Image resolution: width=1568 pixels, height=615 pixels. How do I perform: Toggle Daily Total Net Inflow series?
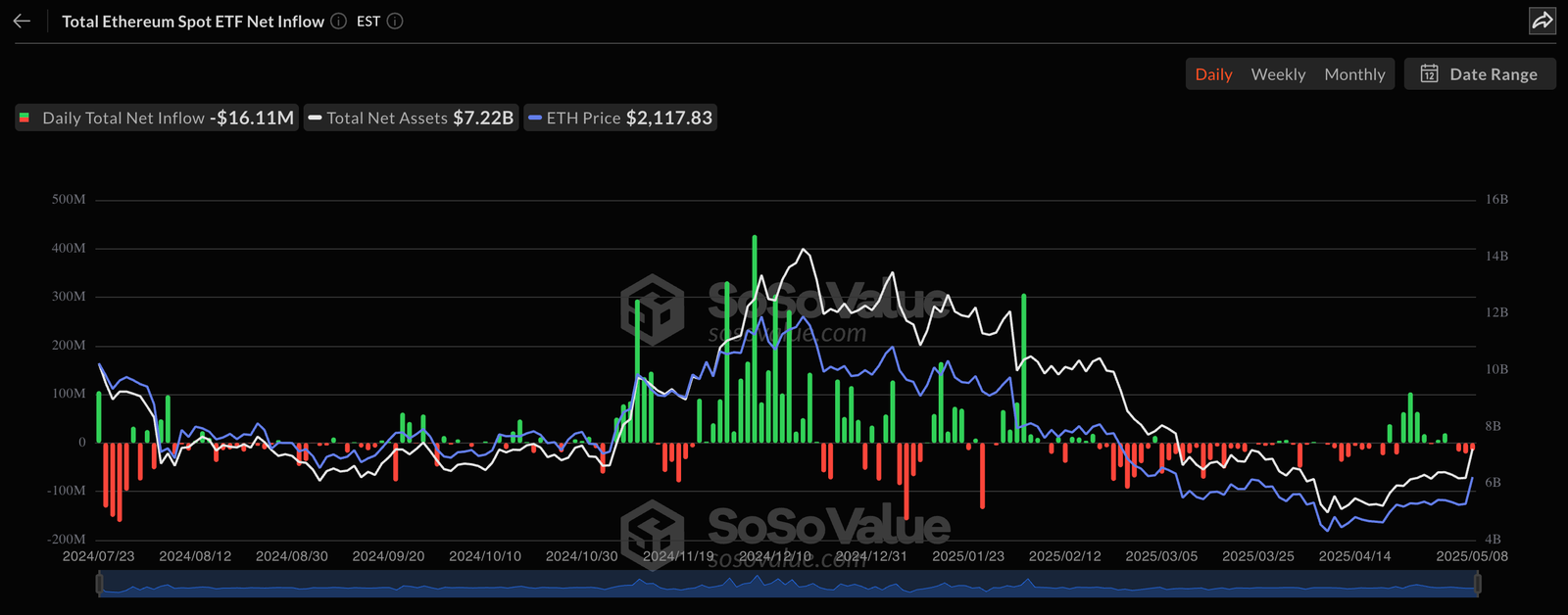pos(157,118)
